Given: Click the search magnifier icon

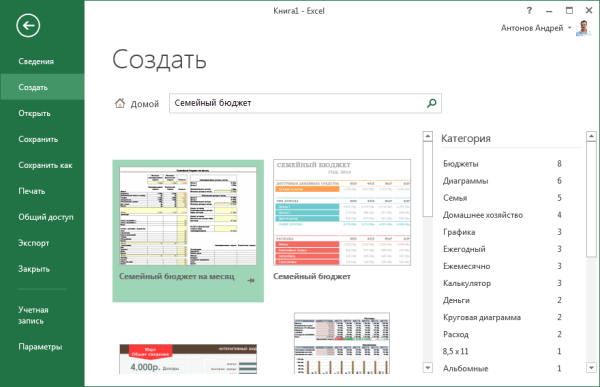Looking at the screenshot, I should pyautogui.click(x=432, y=103).
